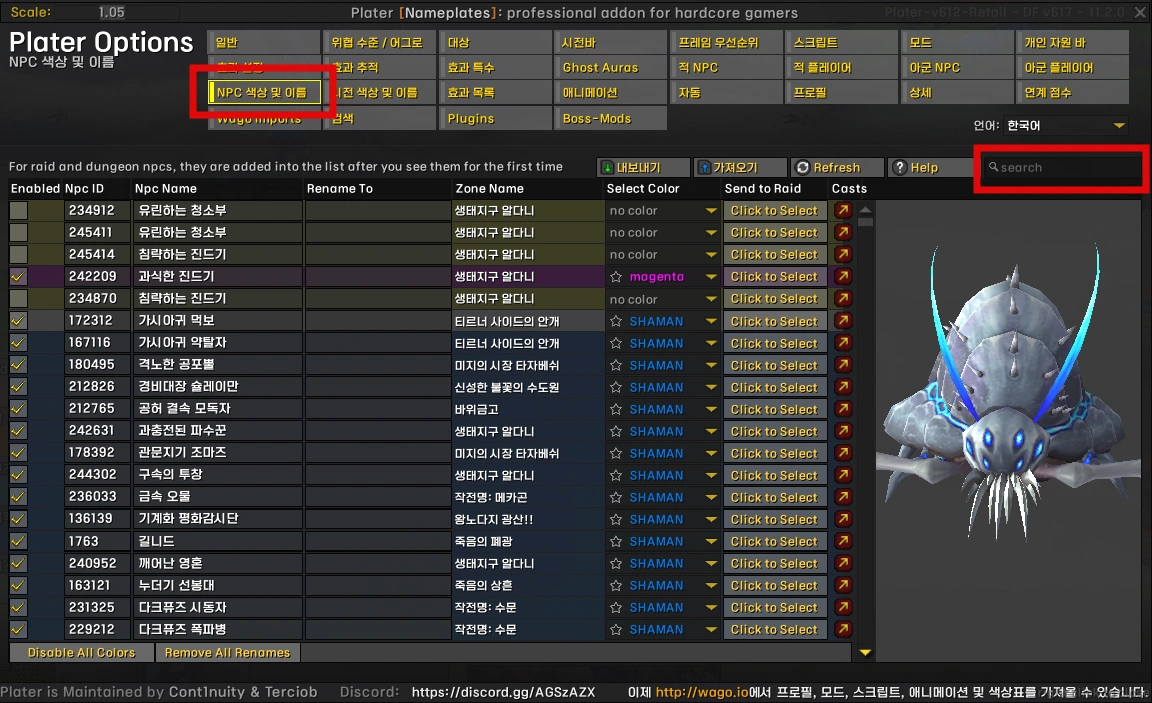Screen dimensions: 1152x703
Task: Open the Plugins tab
Action: [494, 118]
